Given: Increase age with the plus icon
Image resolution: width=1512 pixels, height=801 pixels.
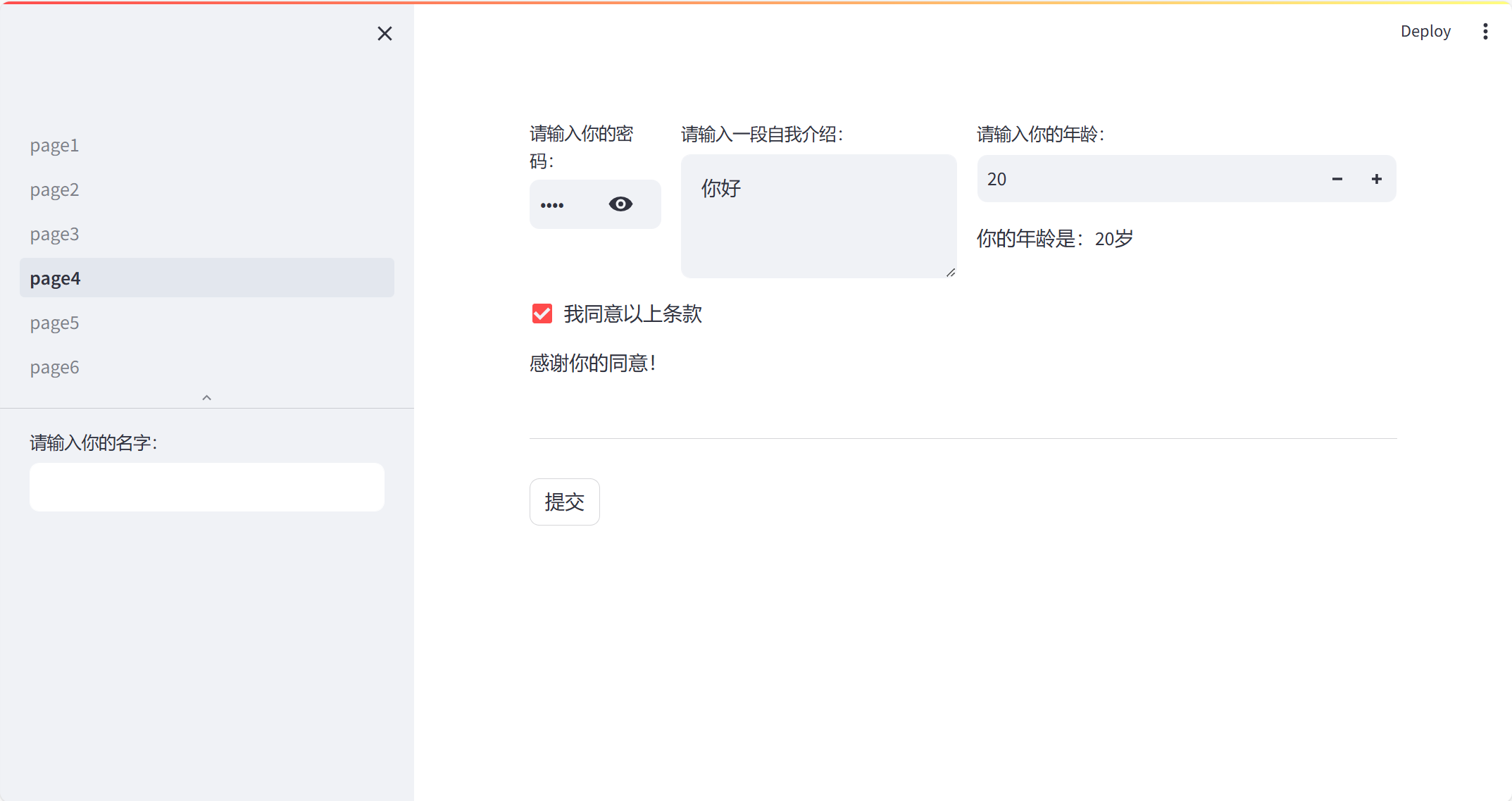Looking at the screenshot, I should click(1376, 179).
